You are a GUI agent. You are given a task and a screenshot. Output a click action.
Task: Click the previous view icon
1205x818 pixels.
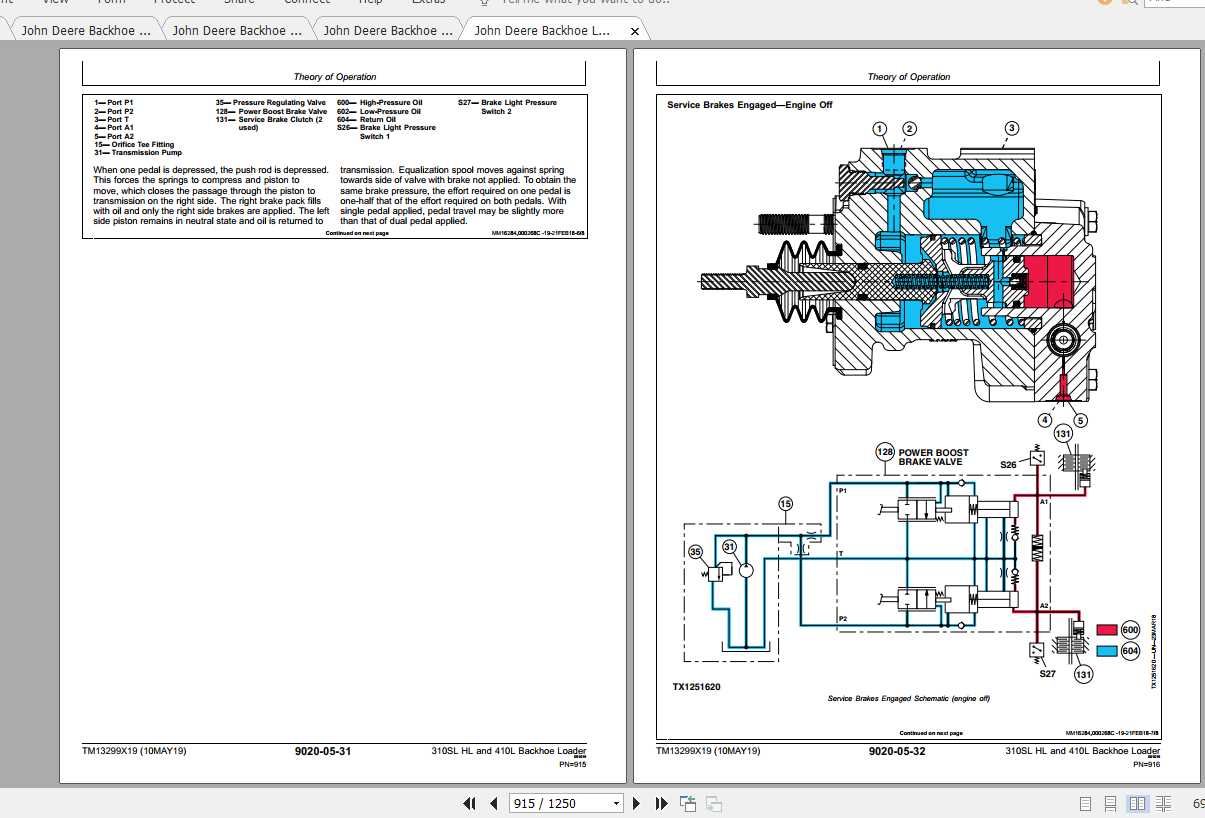tap(688, 803)
